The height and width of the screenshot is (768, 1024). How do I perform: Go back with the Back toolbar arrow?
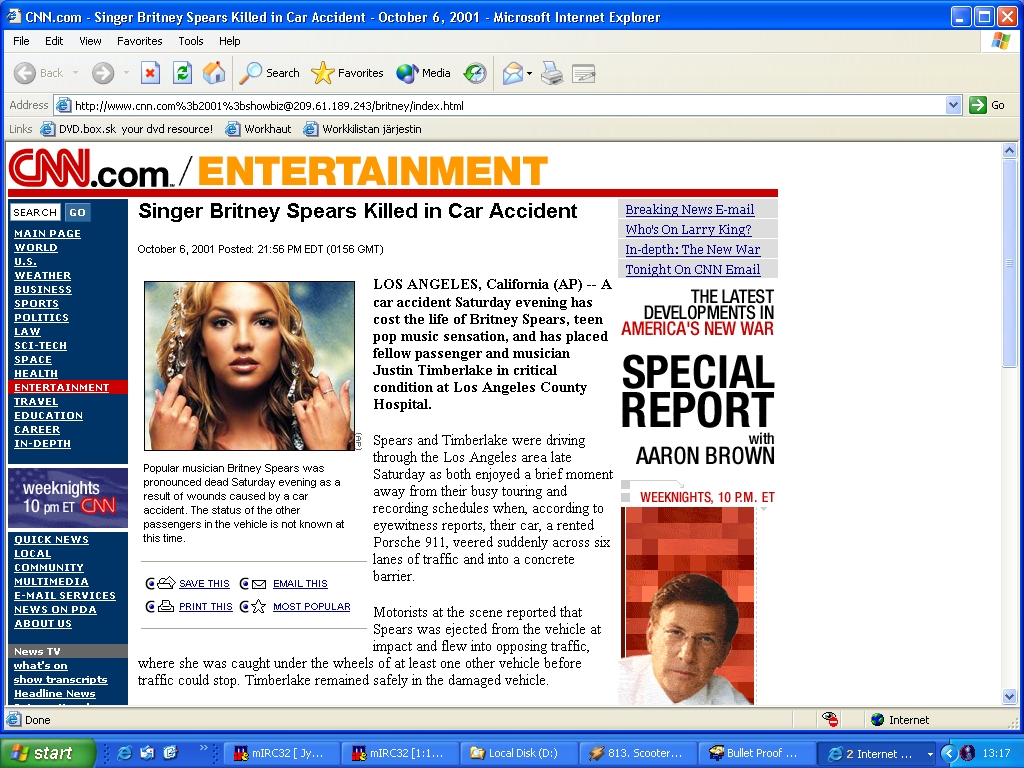click(x=39, y=73)
